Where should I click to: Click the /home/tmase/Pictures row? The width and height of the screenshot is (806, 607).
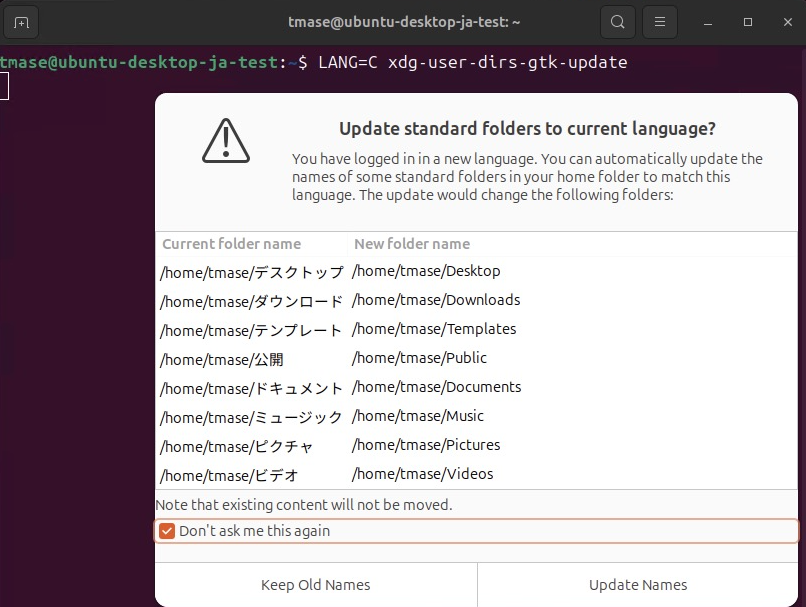tap(426, 445)
